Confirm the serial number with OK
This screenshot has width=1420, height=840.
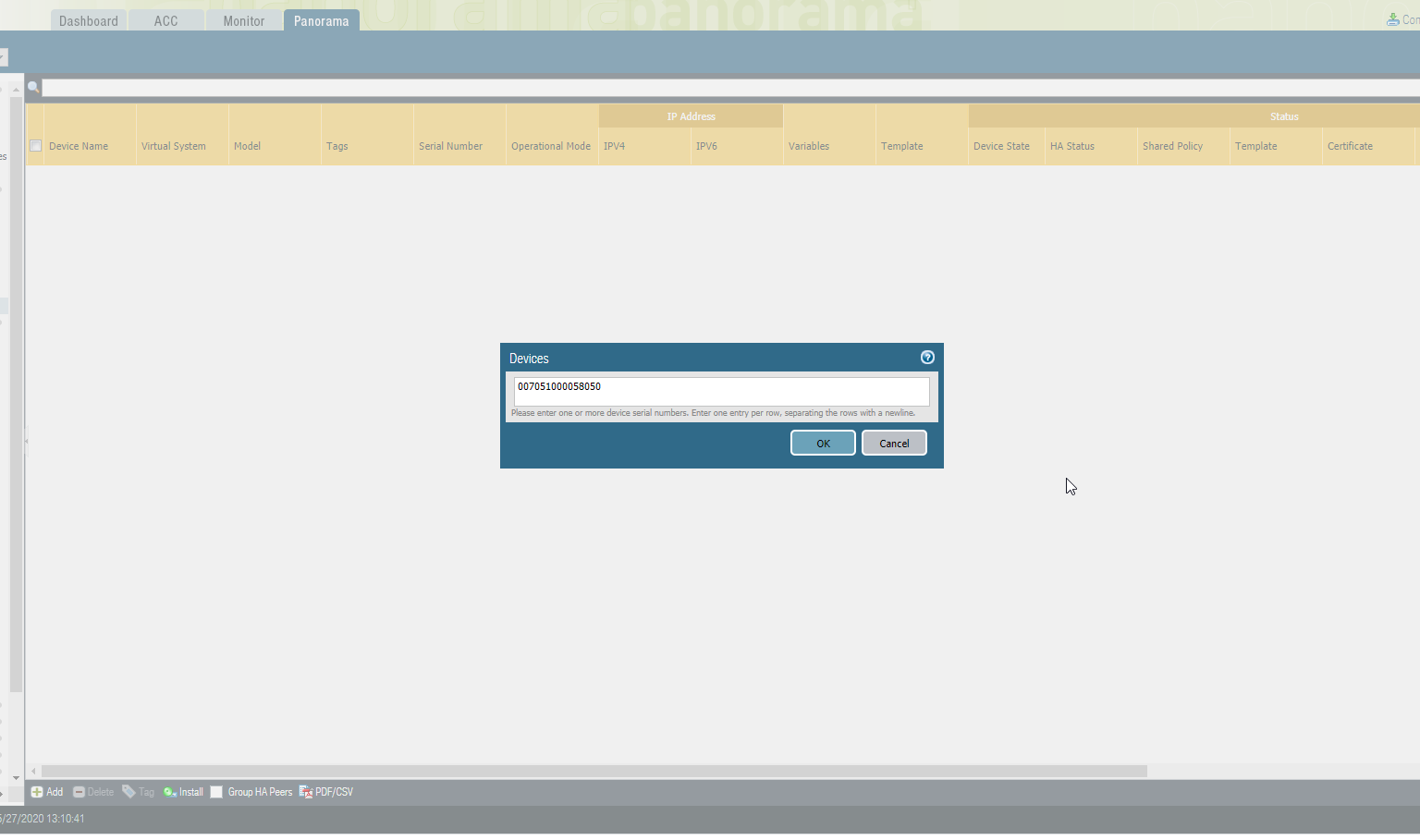coord(822,443)
